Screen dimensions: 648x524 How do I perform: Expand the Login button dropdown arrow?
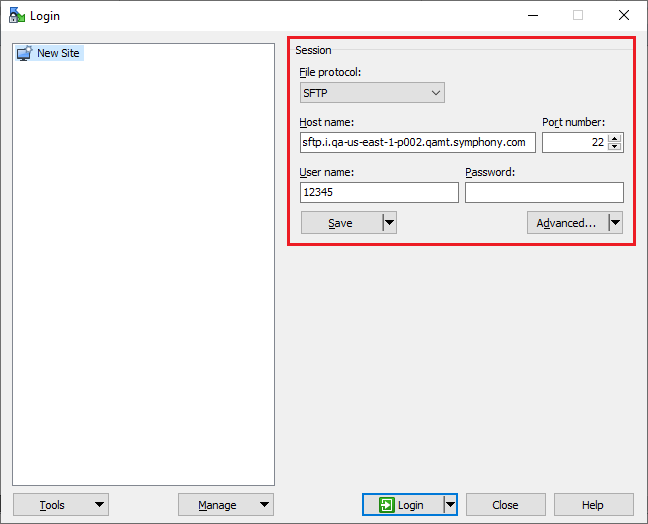coord(450,504)
